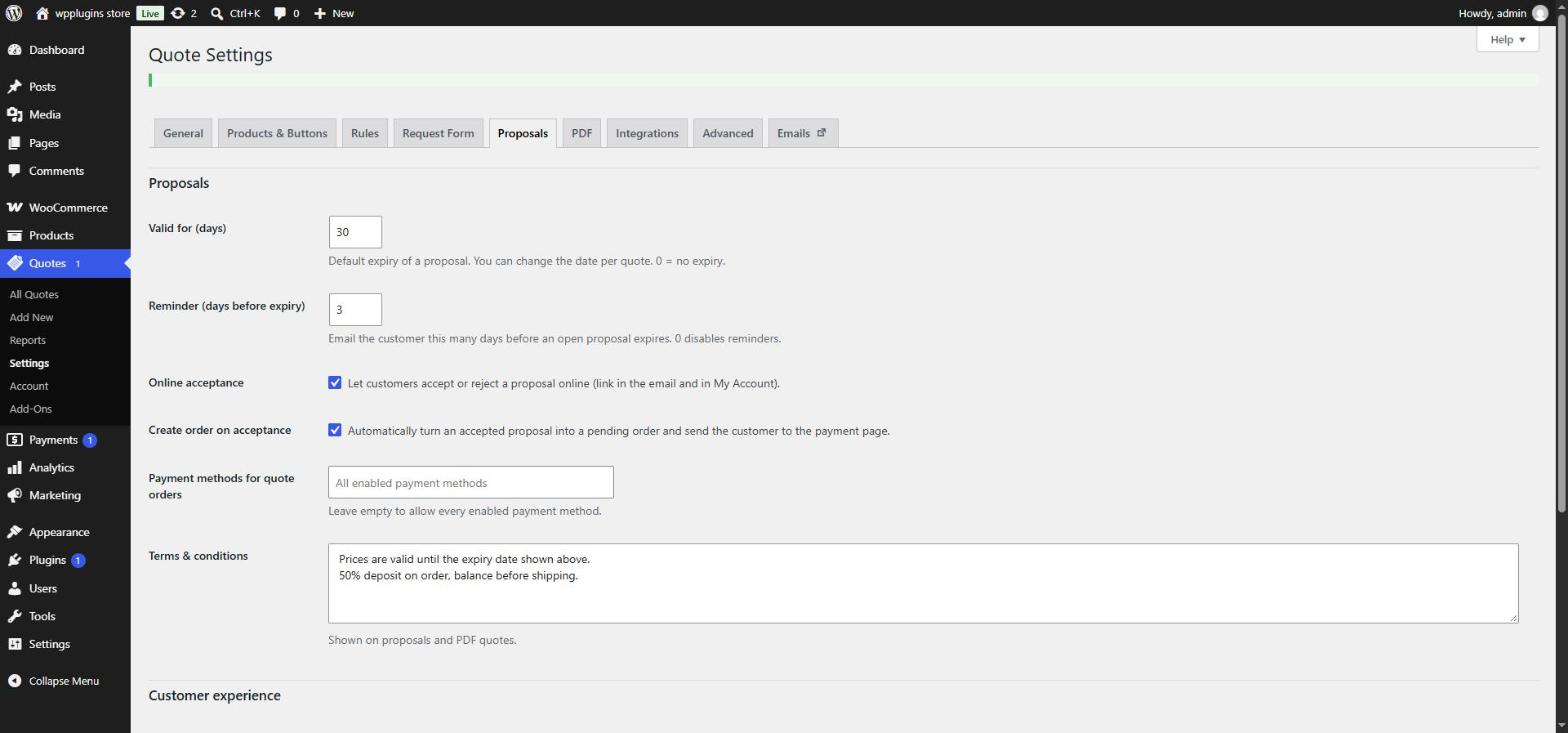
Task: Click the Plugins update count badge
Action: coord(79,560)
